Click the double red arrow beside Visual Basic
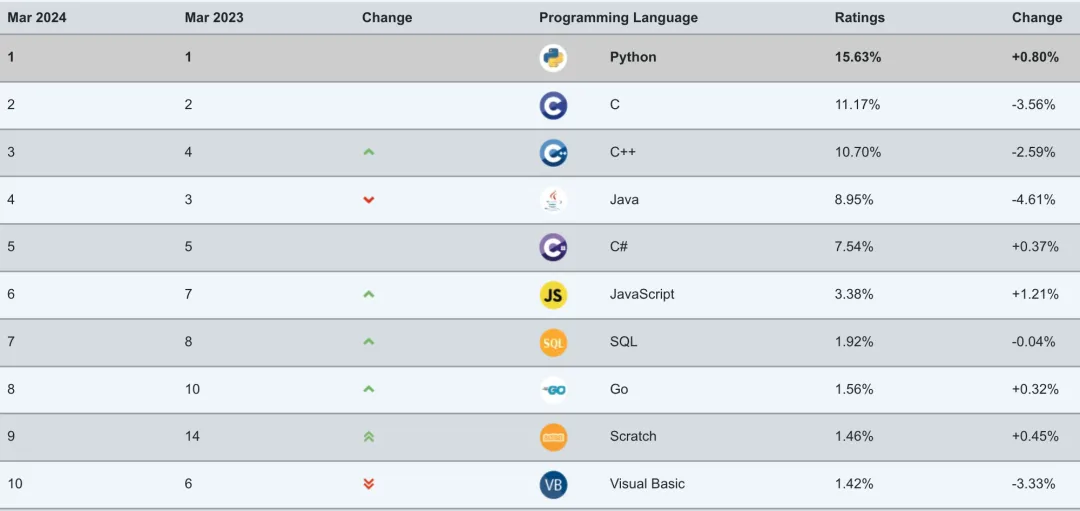 click(x=369, y=484)
